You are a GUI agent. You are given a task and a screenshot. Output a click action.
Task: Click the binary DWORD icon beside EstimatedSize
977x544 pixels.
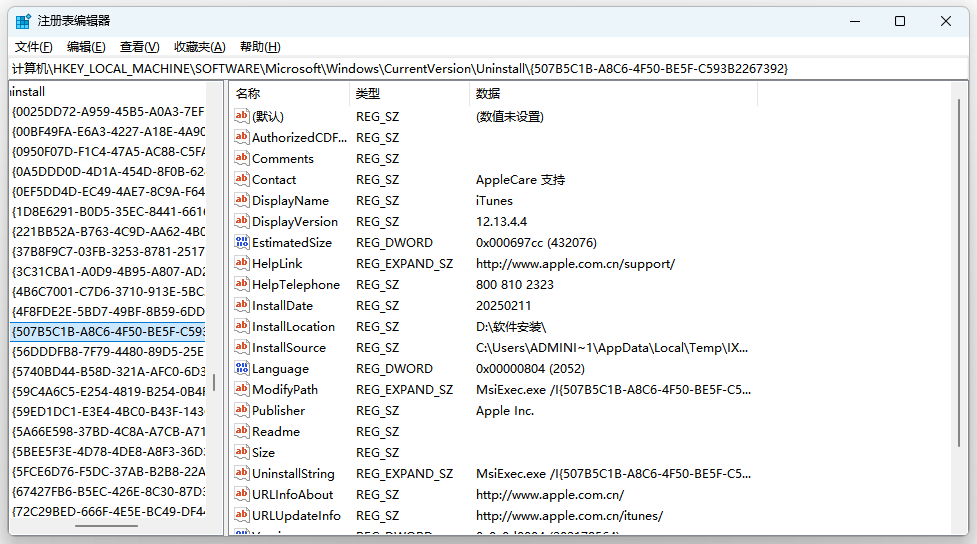pos(242,242)
